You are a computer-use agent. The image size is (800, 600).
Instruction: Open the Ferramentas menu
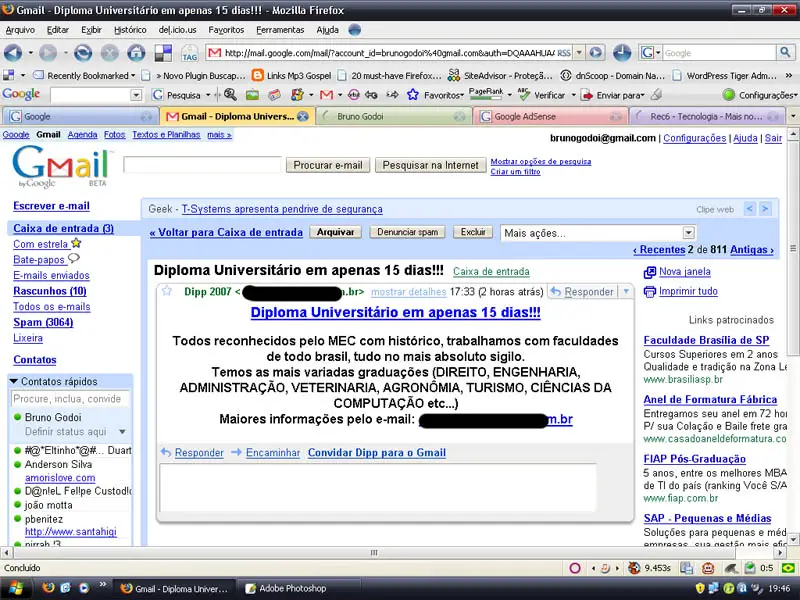click(x=280, y=30)
